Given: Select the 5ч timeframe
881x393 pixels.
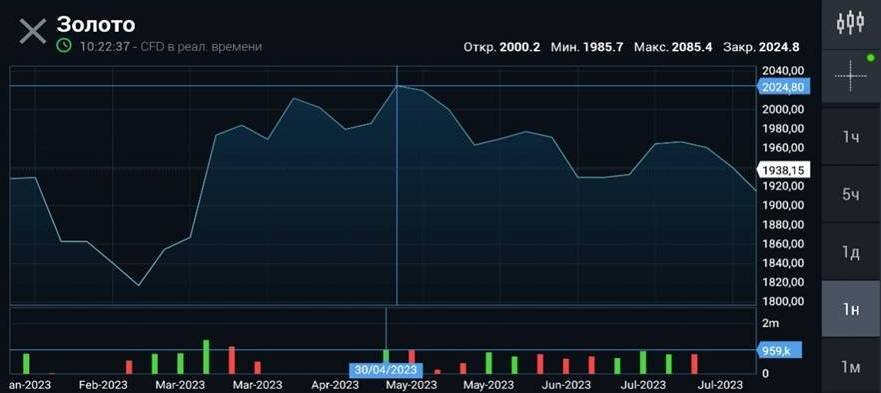Looking at the screenshot, I should pyautogui.click(x=851, y=195).
